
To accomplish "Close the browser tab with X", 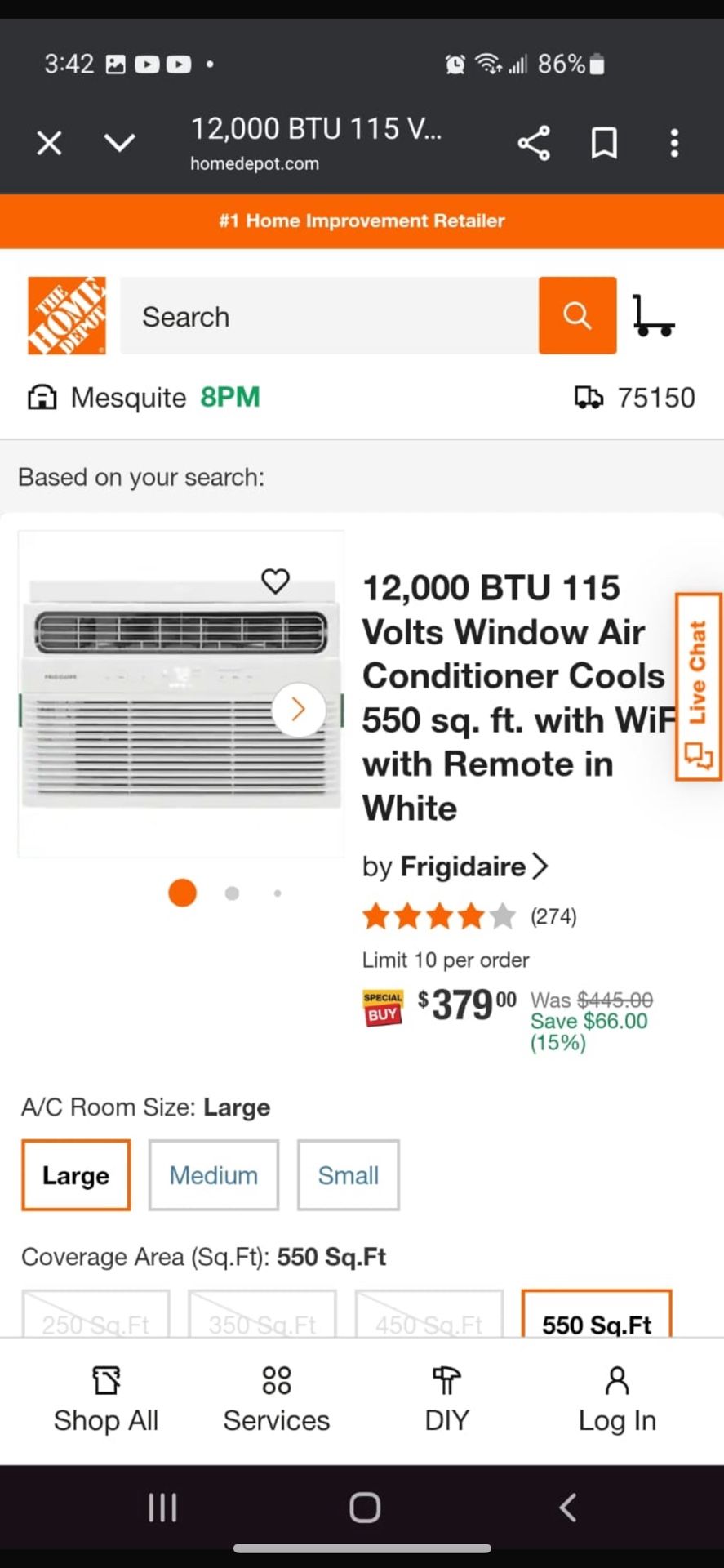I will (x=49, y=144).
